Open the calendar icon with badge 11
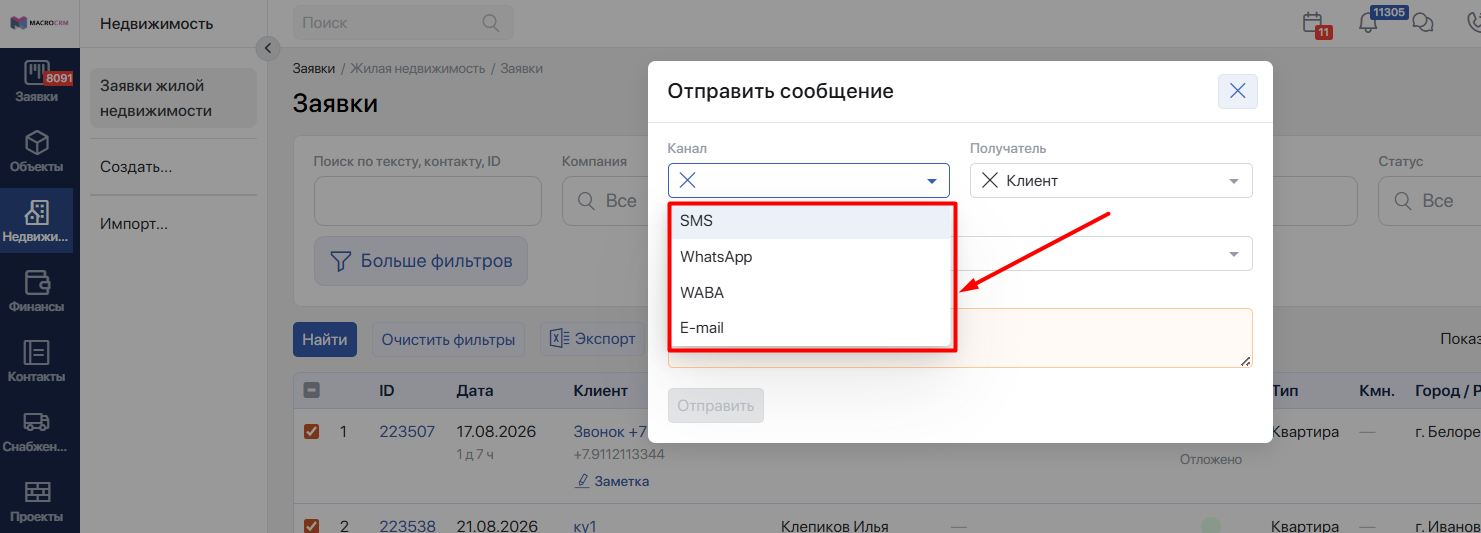 click(x=1315, y=24)
